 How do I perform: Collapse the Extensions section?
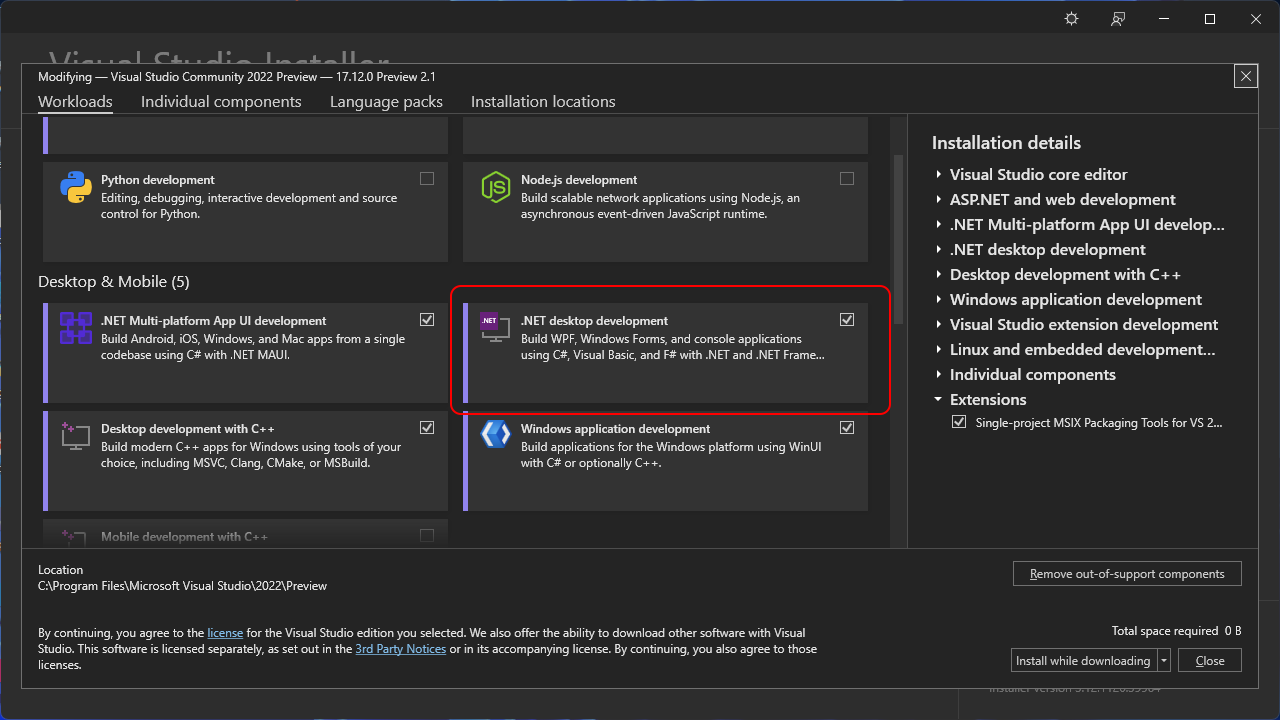click(x=939, y=400)
